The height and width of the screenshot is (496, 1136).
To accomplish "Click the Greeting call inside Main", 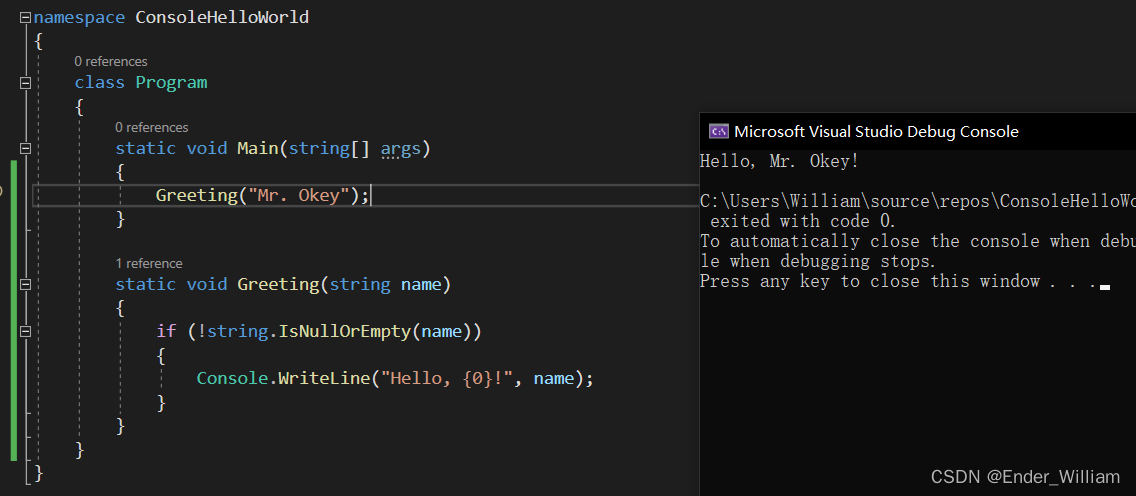I will [x=195, y=195].
